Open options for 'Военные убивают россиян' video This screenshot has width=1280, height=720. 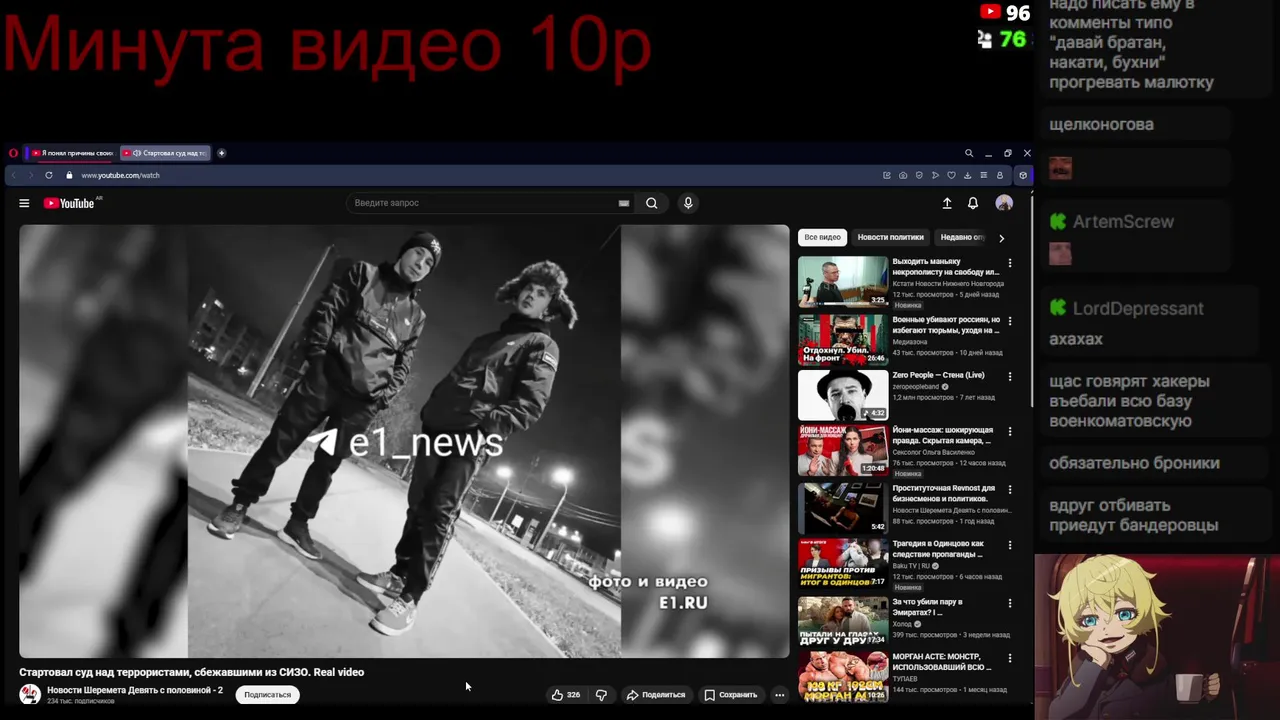1010,321
